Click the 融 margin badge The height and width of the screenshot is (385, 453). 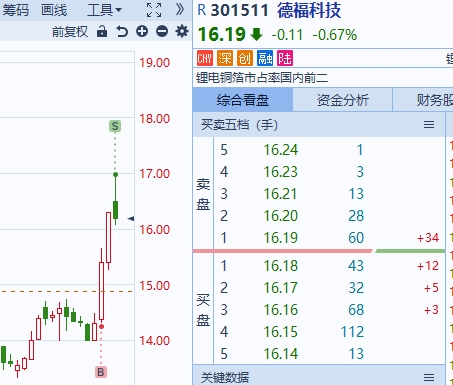[x=265, y=58]
